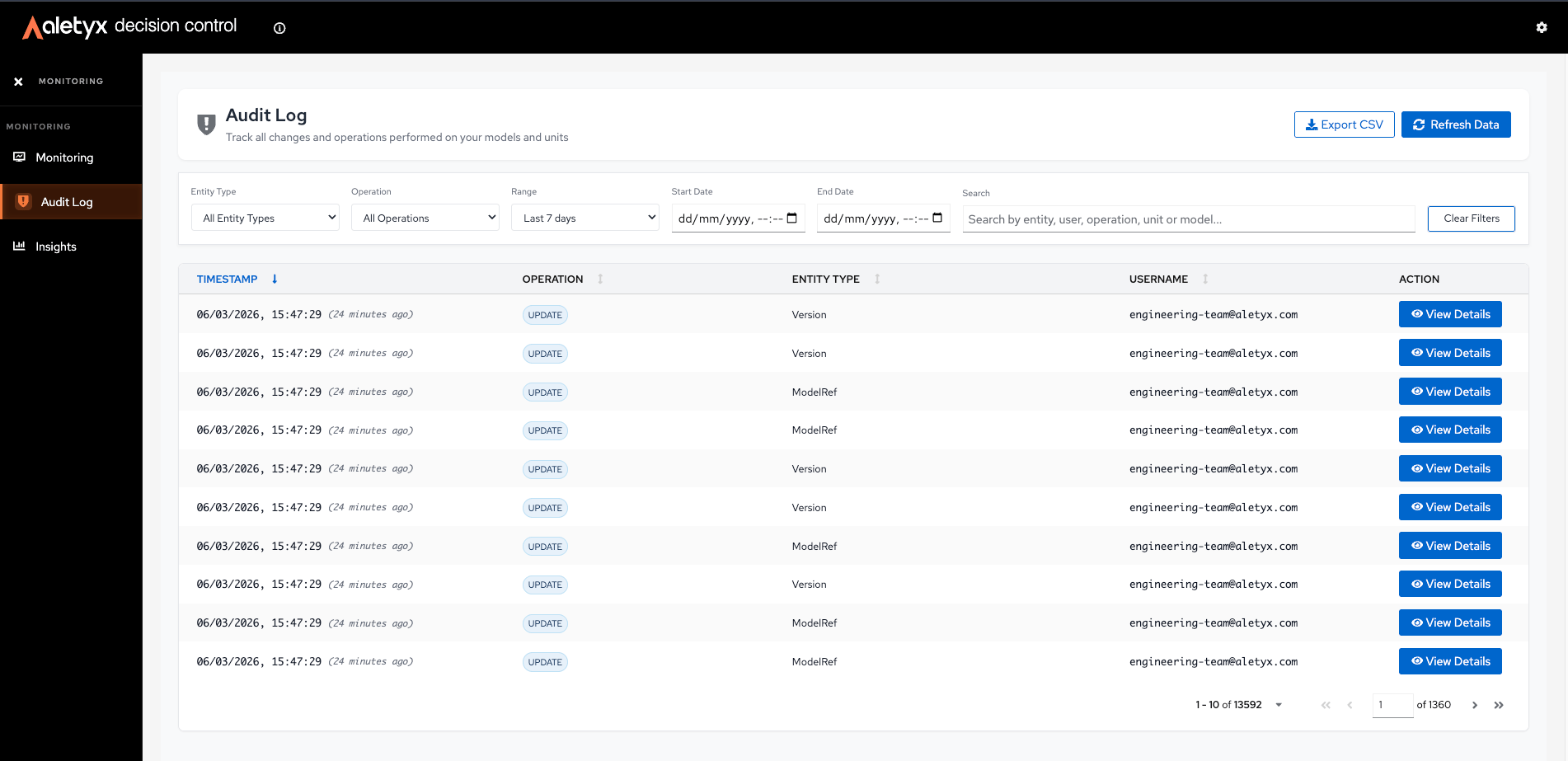Click the info icon beside decision control
The width and height of the screenshot is (1568, 761).
(279, 28)
